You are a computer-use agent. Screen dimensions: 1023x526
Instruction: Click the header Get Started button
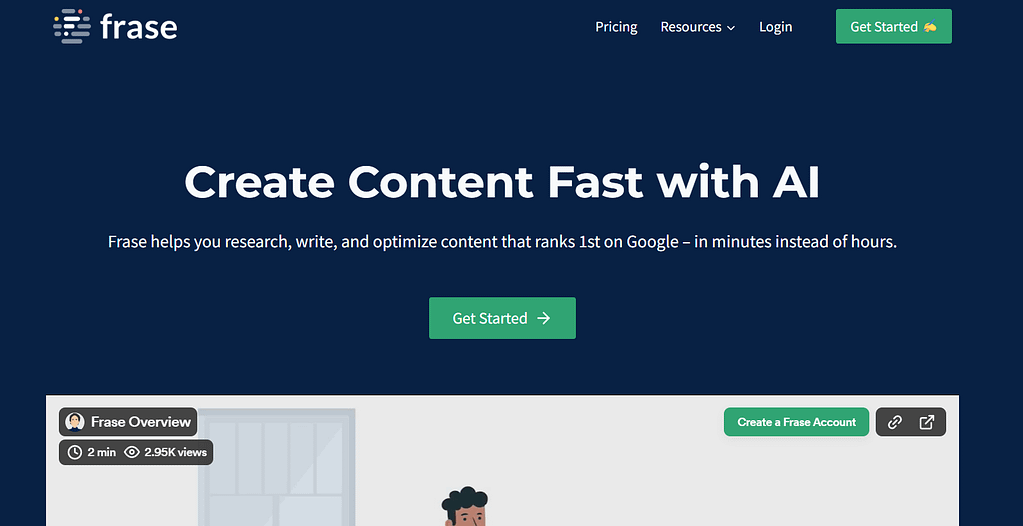pos(893,27)
